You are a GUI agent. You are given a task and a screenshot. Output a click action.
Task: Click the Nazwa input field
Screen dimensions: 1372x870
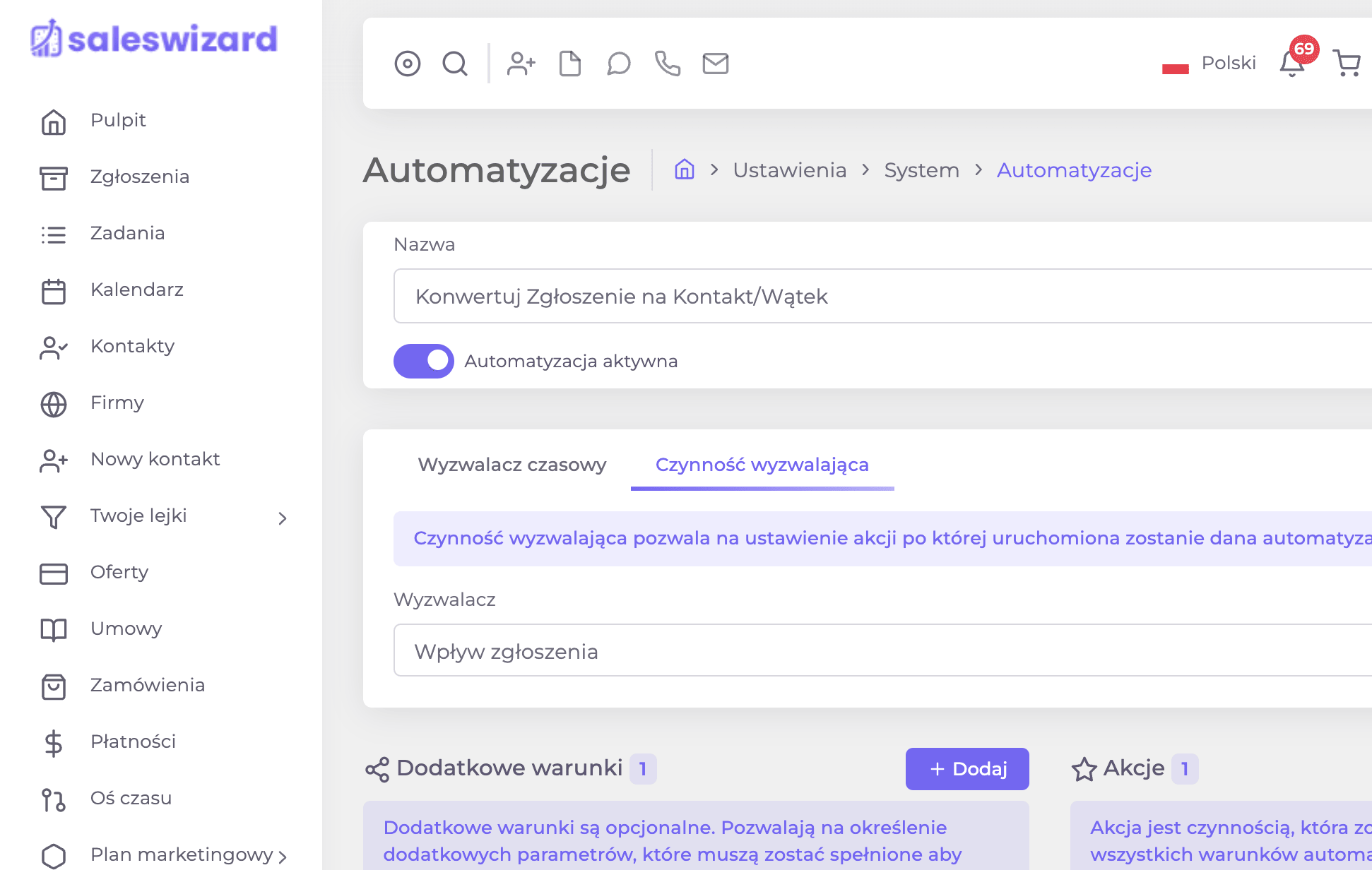click(x=882, y=296)
